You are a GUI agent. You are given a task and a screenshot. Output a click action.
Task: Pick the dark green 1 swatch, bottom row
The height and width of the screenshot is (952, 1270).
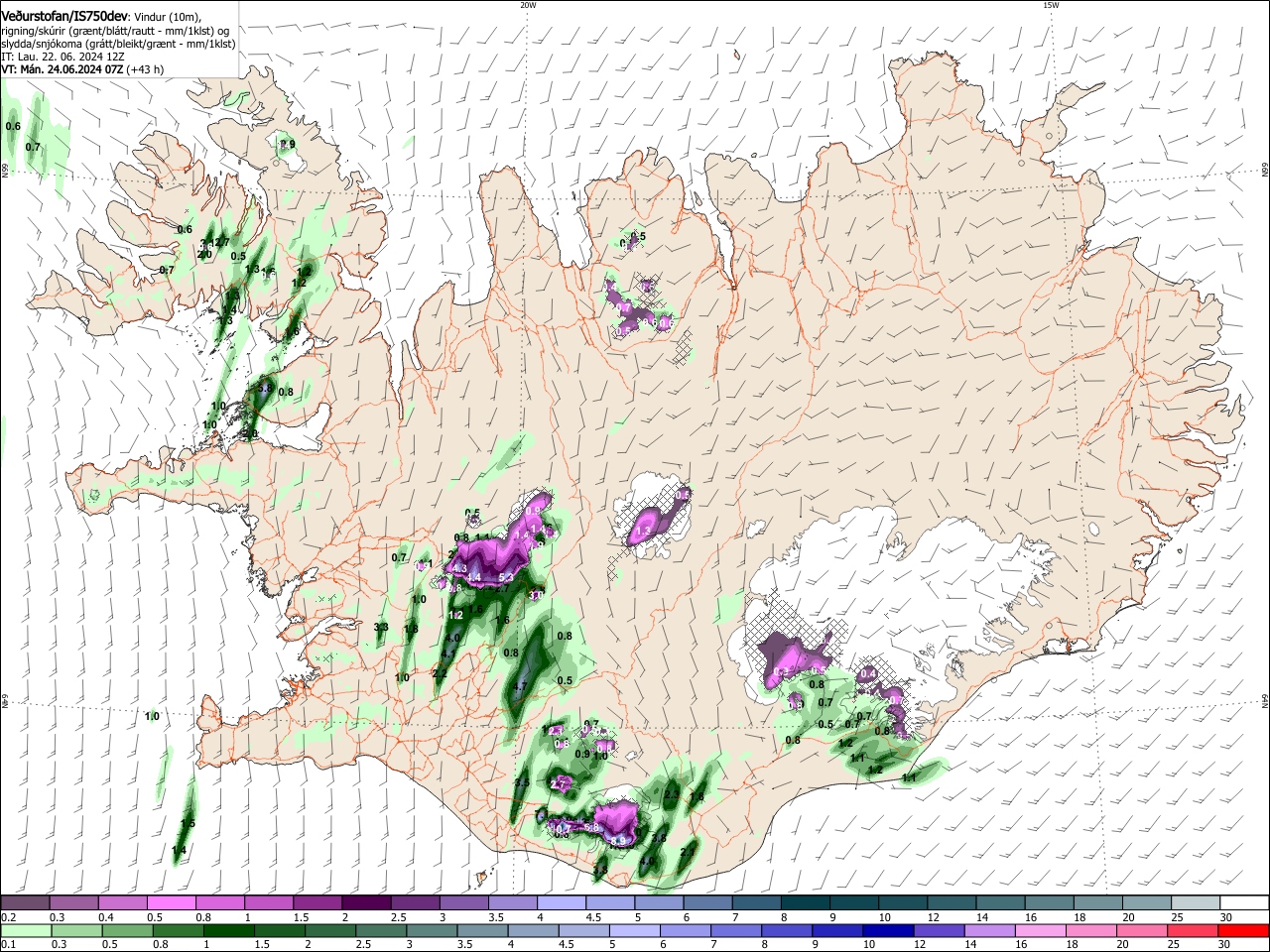(228, 930)
